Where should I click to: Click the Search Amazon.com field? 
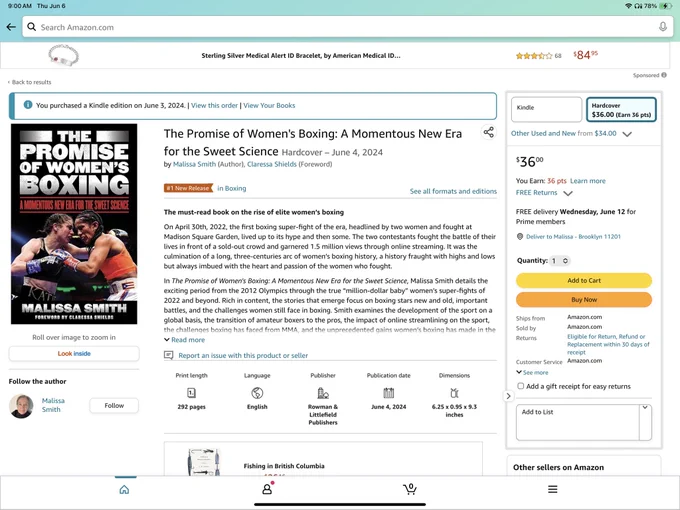(348, 27)
